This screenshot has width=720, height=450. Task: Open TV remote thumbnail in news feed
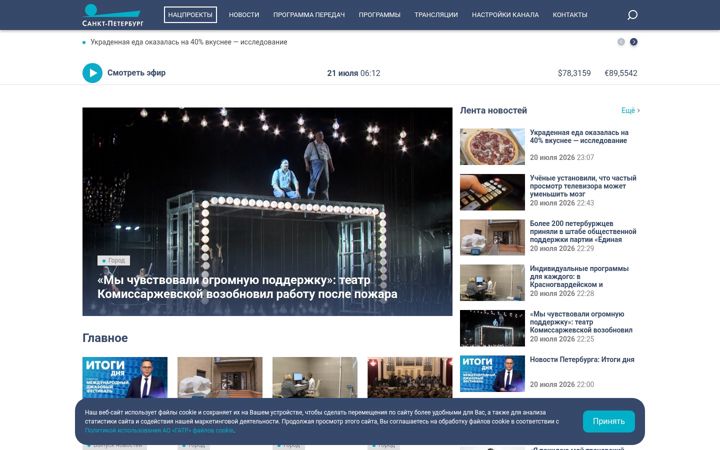[x=492, y=192]
